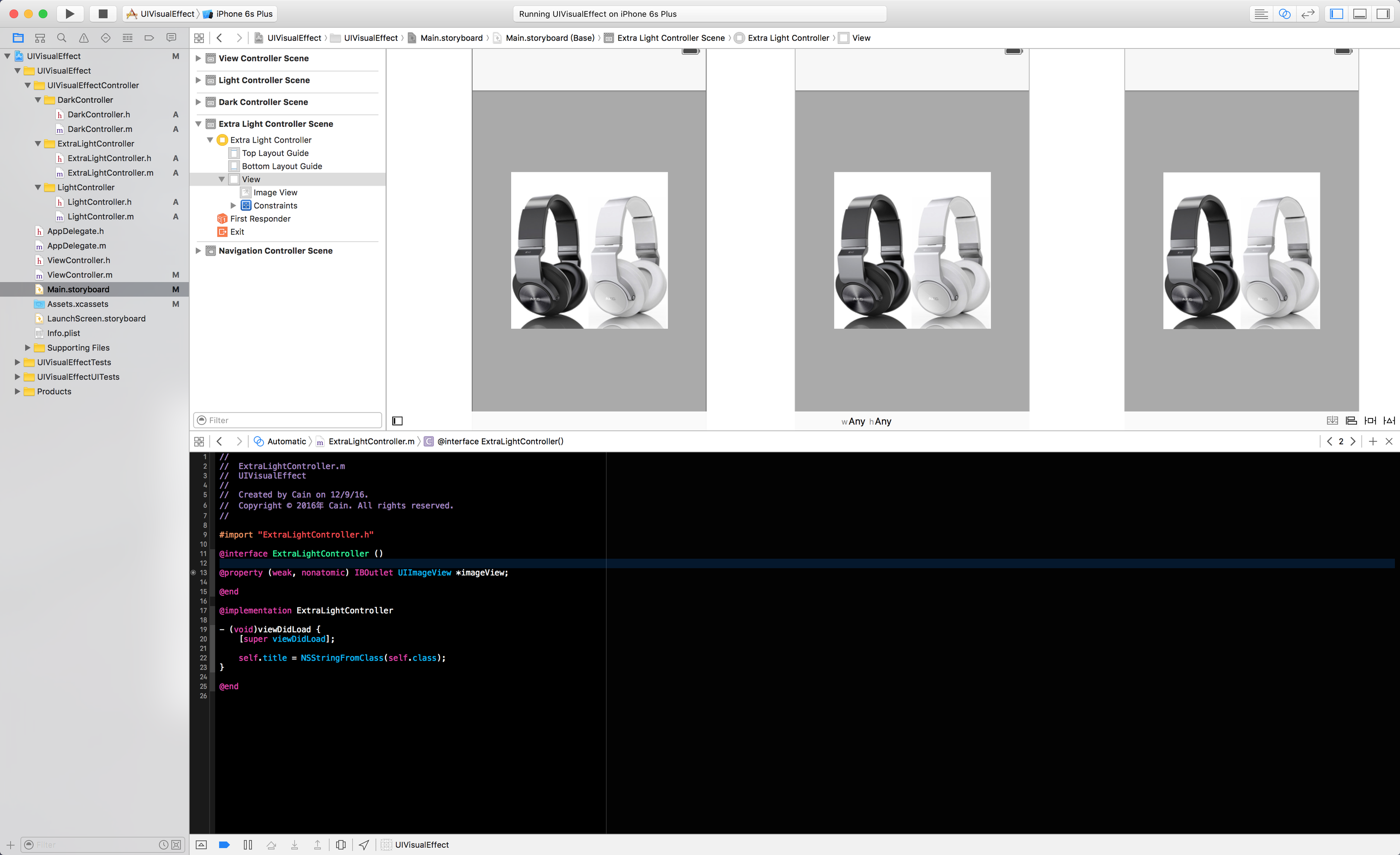The width and height of the screenshot is (1400, 855).
Task: Collapse the Extra Light Controller Scene
Action: 198,124
